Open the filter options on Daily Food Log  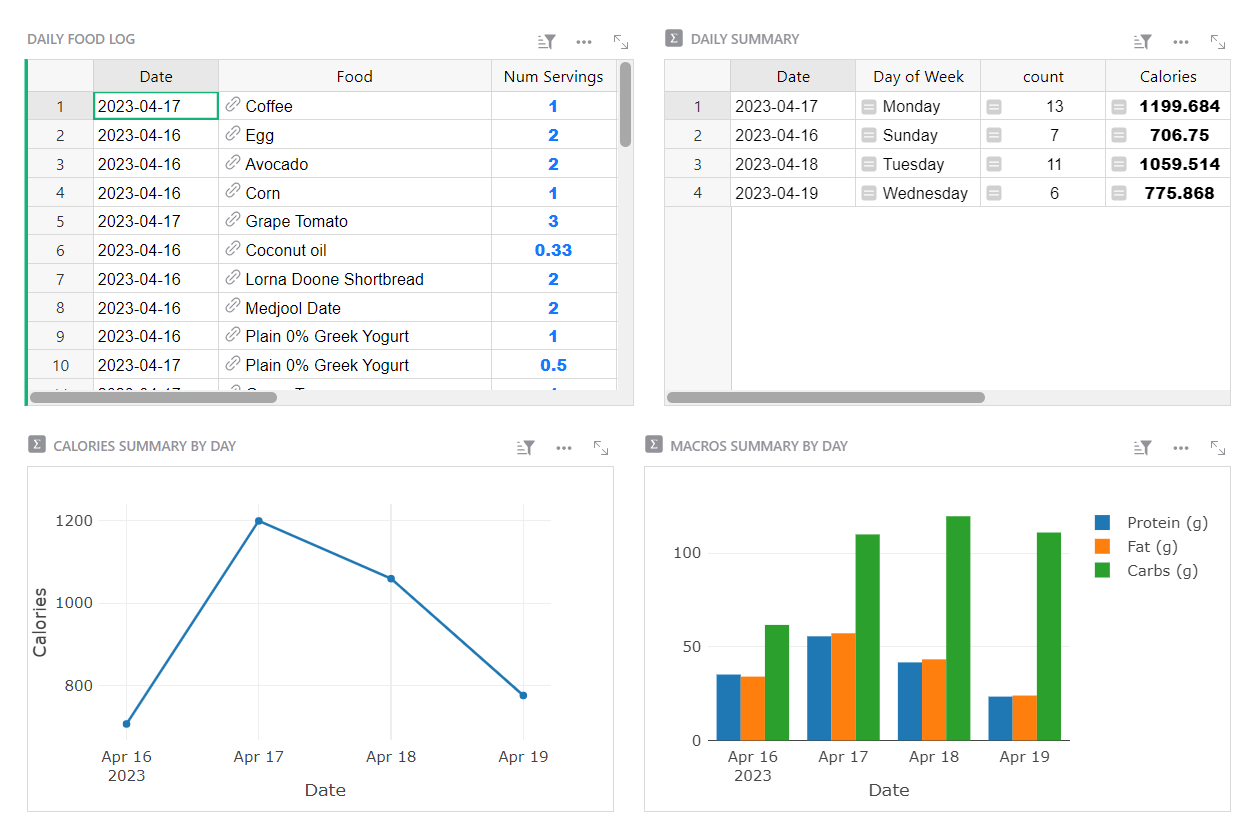pos(545,42)
